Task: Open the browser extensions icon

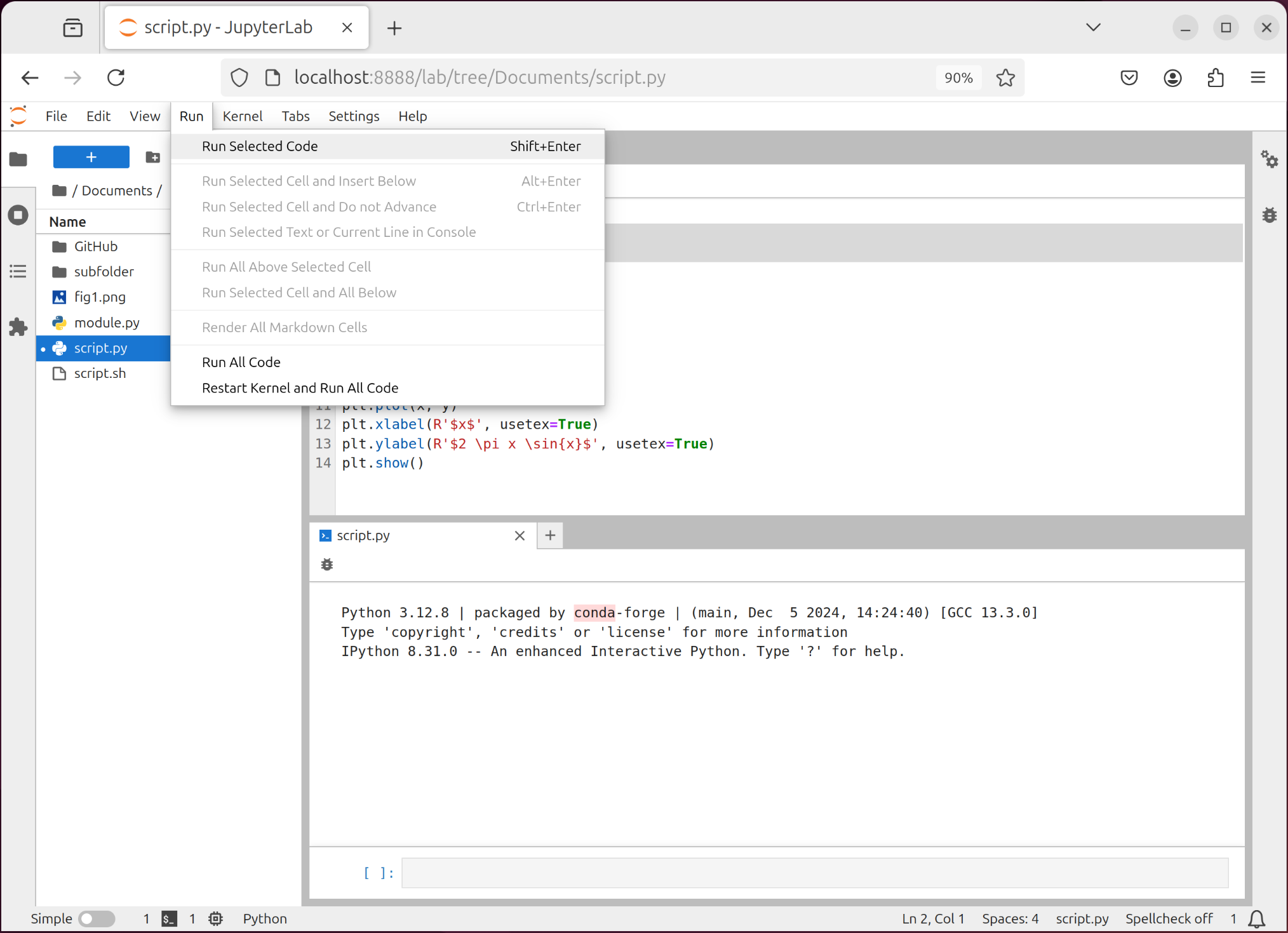Action: pos(1215,77)
